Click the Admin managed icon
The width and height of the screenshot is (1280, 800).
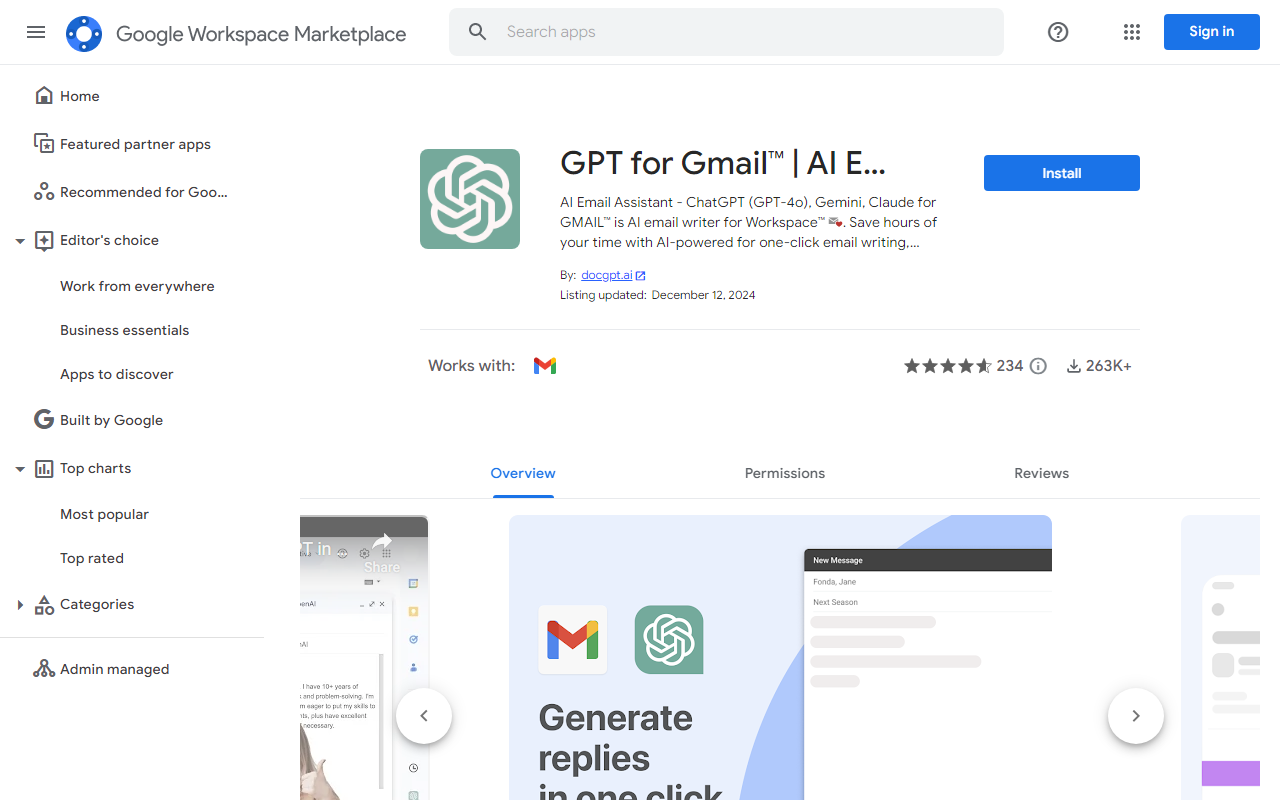point(44,669)
